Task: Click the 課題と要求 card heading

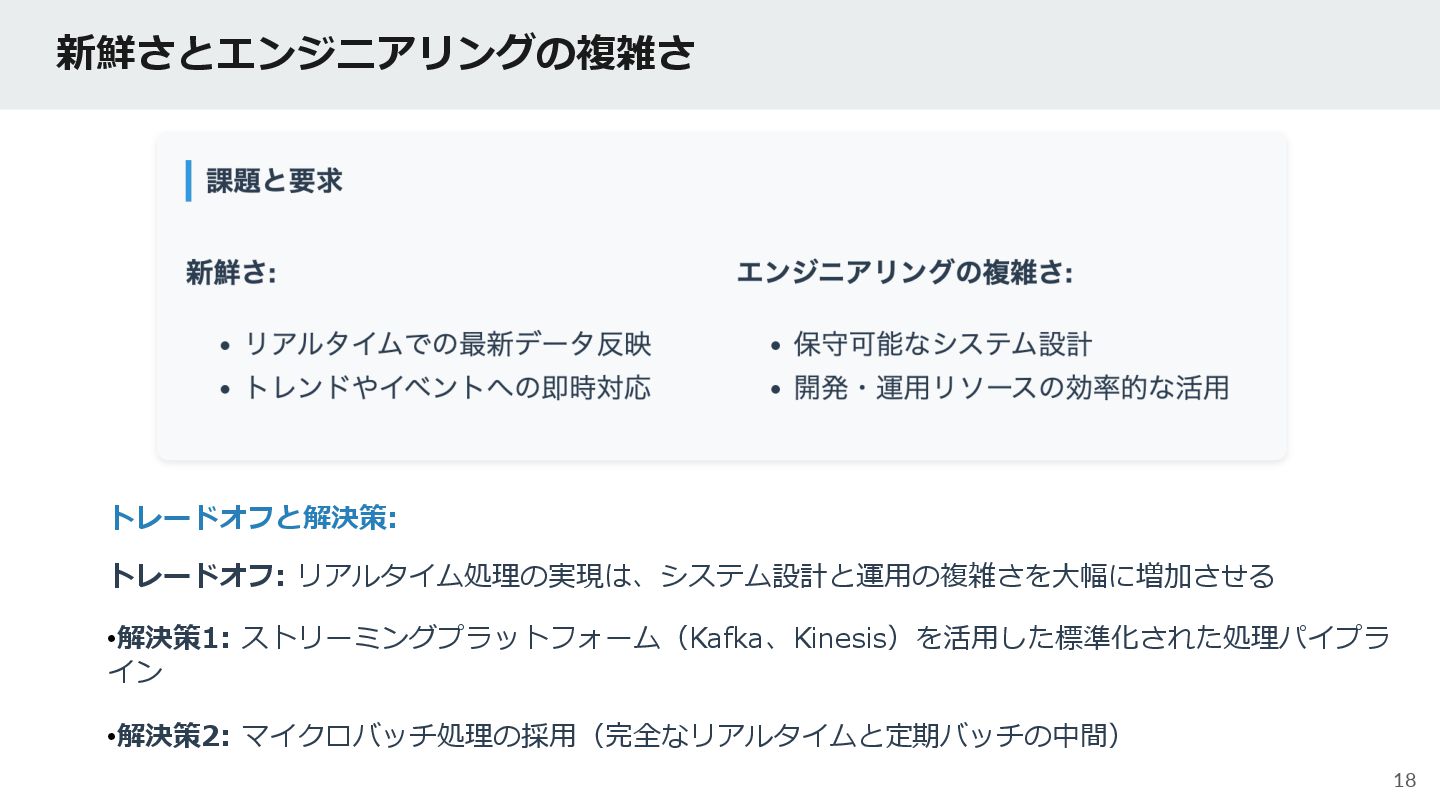Action: [x=274, y=181]
